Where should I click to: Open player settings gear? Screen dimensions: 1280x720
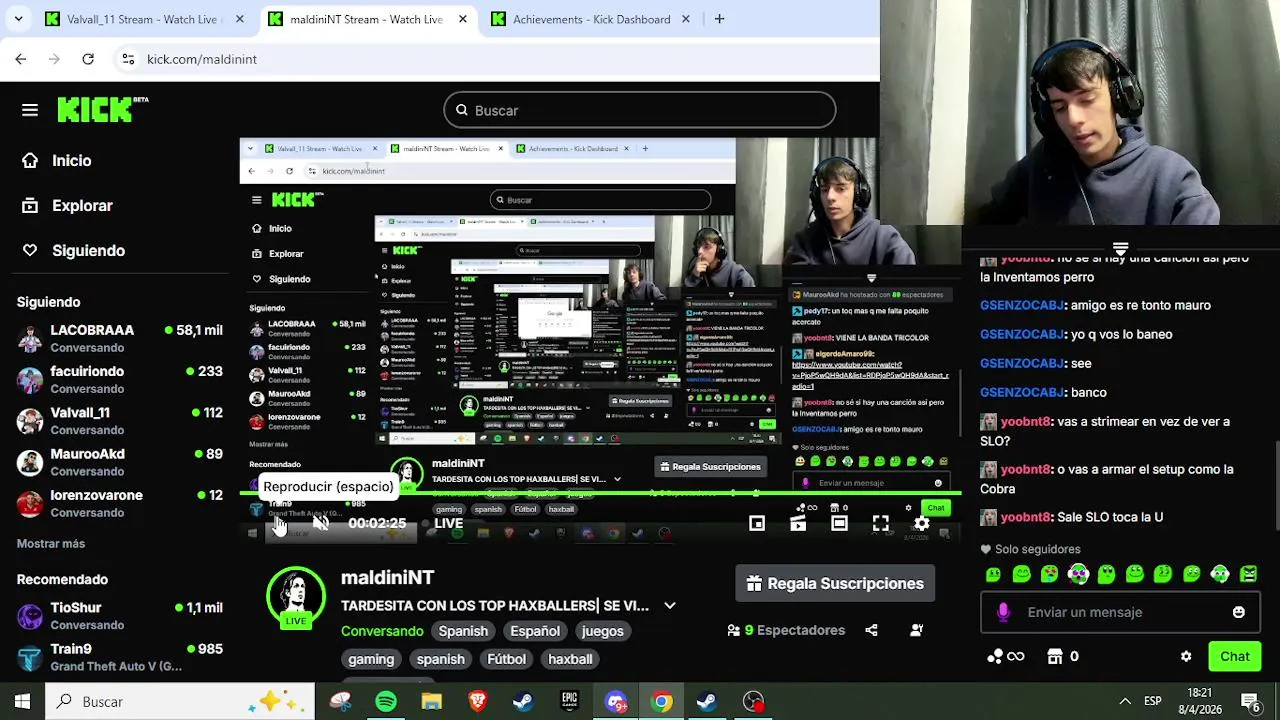921,523
